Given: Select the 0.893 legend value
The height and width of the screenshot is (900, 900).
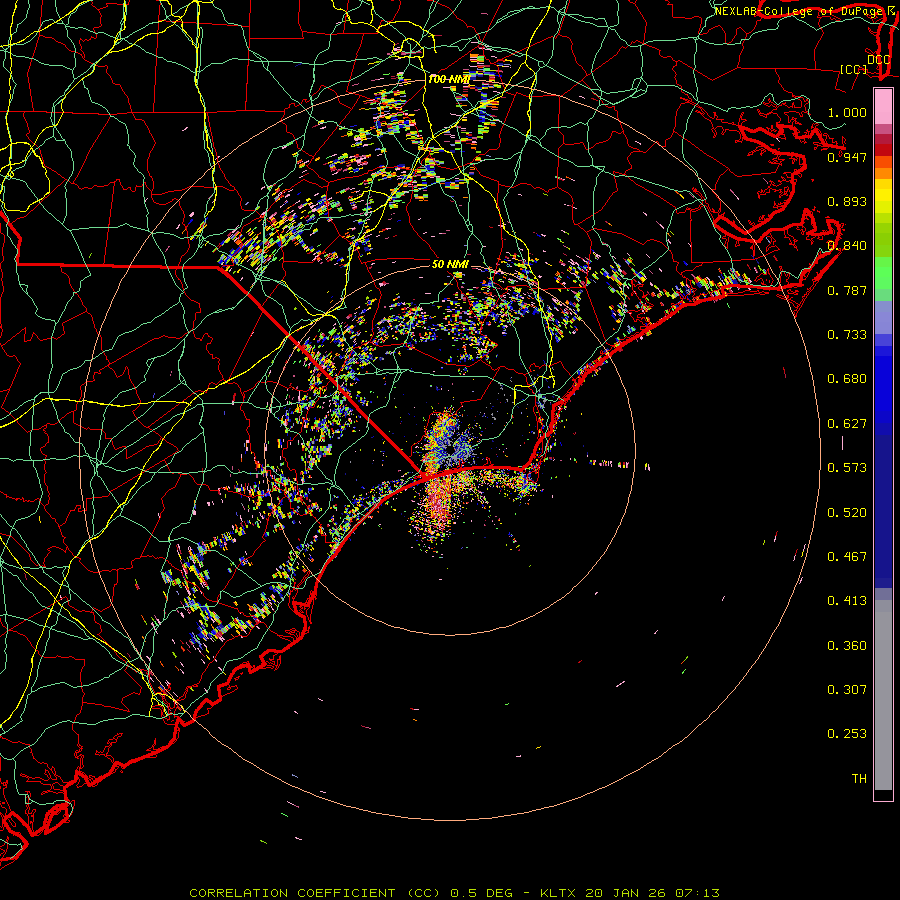Looking at the screenshot, I should click(x=847, y=201).
